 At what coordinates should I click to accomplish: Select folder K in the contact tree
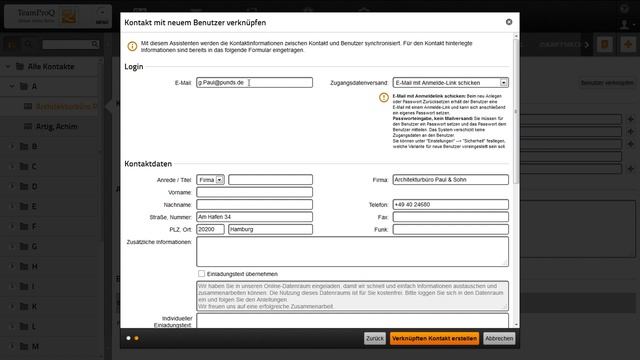tap(29, 306)
